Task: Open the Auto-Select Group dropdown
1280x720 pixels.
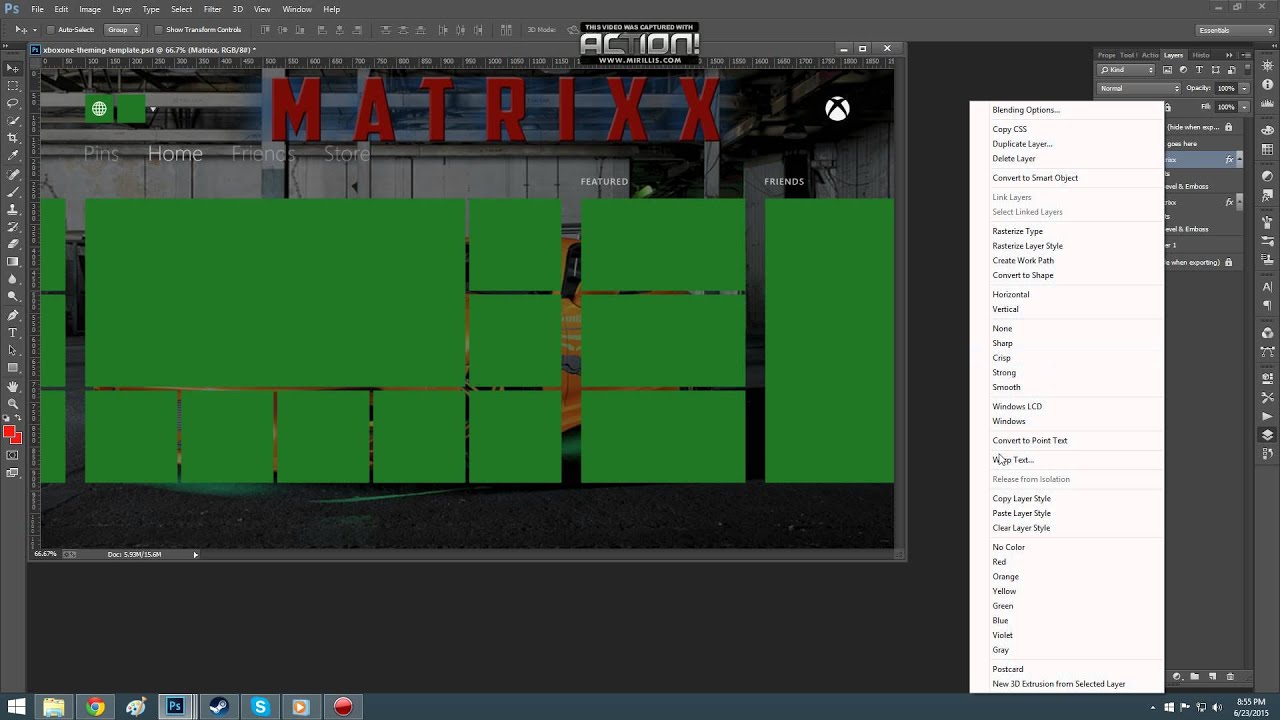Action: coord(124,30)
